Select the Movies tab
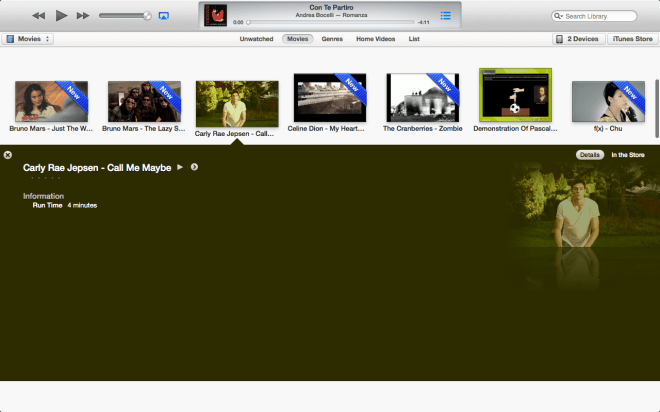The image size is (660, 412). point(298,39)
